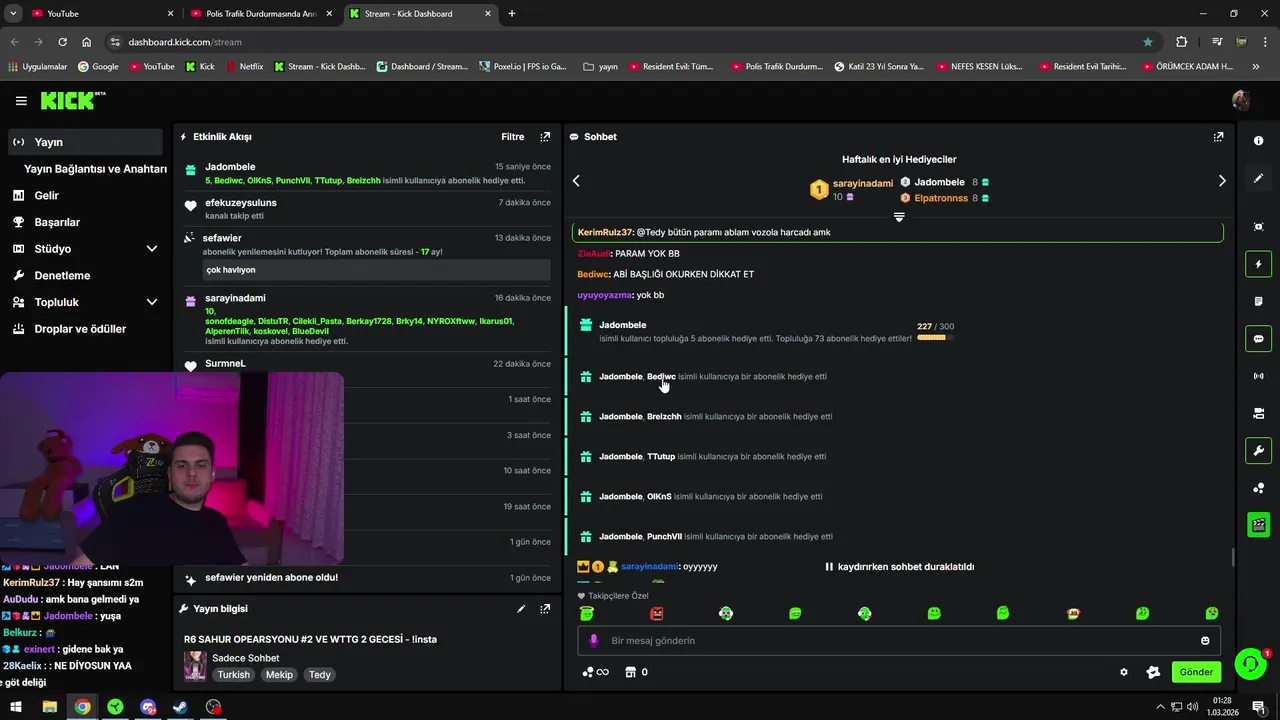Click the pencil edit icon in right sidebar
Viewport: 1280px width, 720px height.
pos(1258,178)
